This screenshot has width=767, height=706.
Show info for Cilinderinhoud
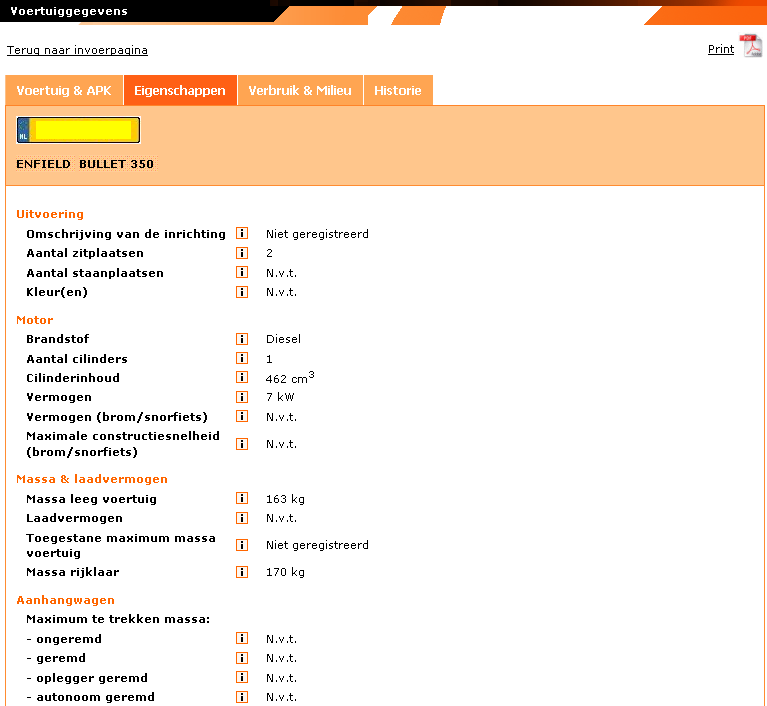point(242,378)
